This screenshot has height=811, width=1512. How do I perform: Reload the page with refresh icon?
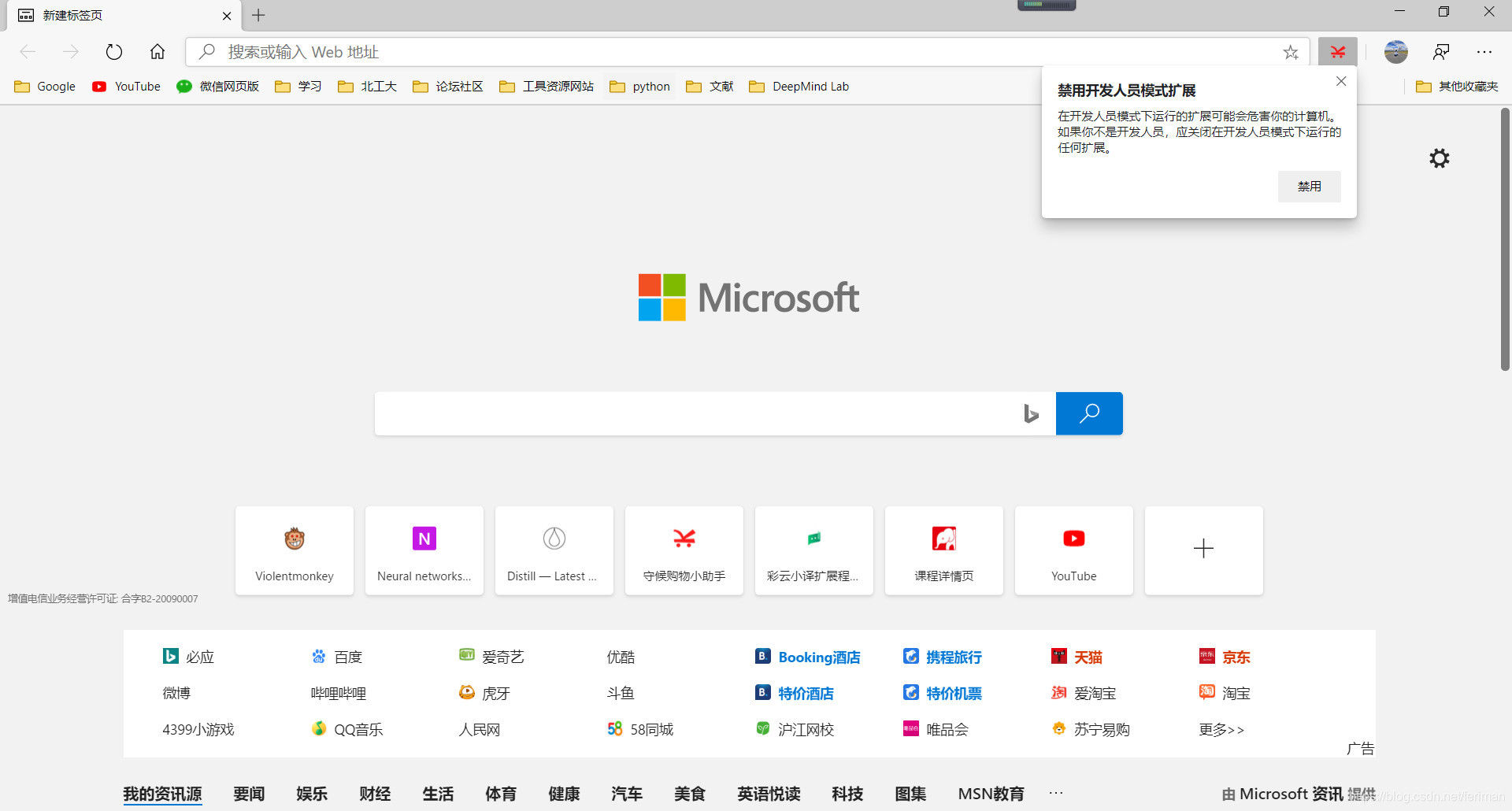pos(114,52)
